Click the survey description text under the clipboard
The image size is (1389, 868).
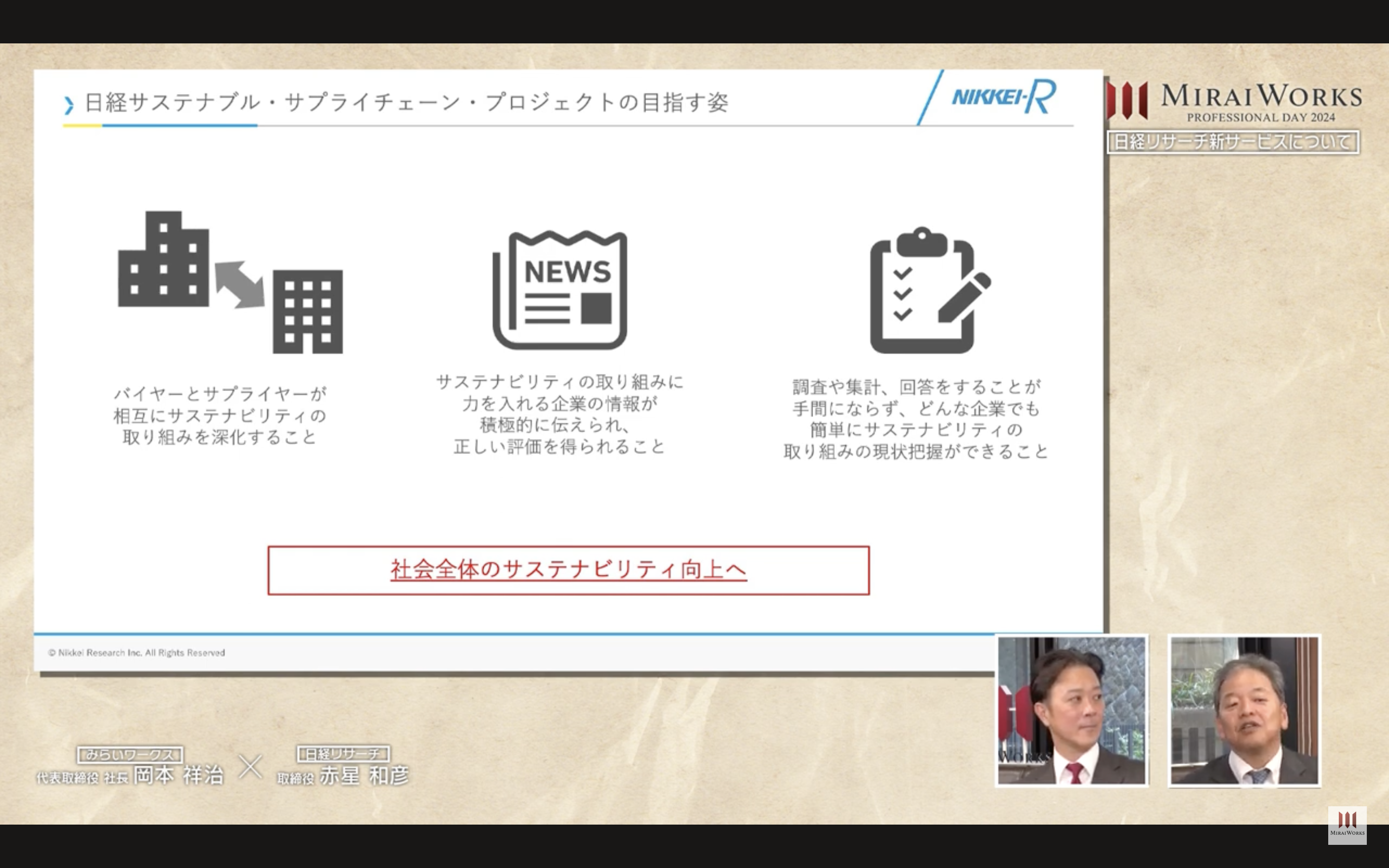pos(916,419)
